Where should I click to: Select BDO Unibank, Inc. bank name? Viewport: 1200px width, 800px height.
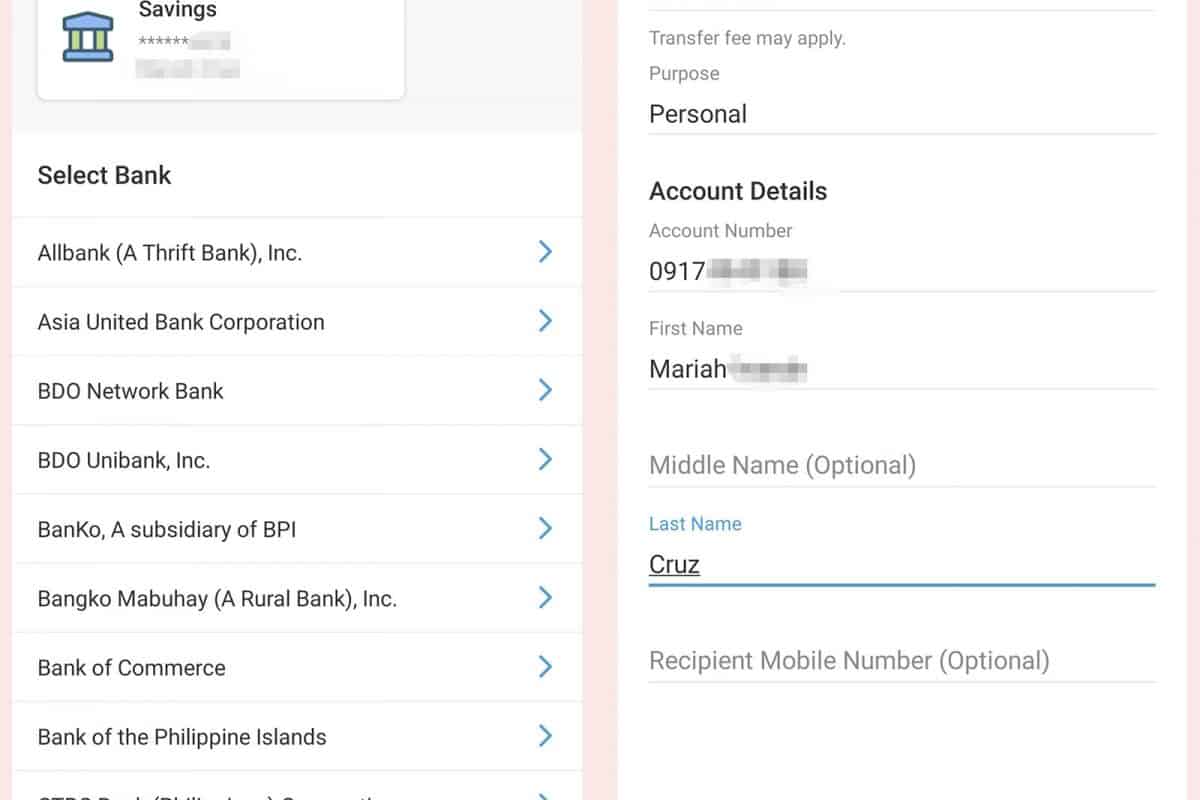tap(123, 460)
